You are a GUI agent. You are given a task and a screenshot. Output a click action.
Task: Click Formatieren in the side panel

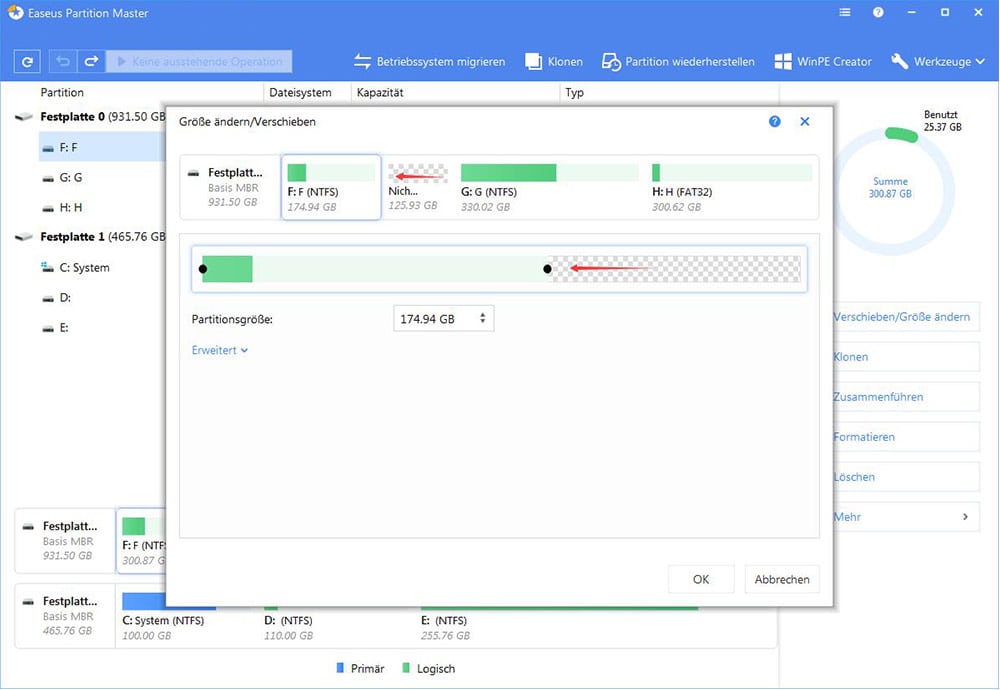pos(906,437)
